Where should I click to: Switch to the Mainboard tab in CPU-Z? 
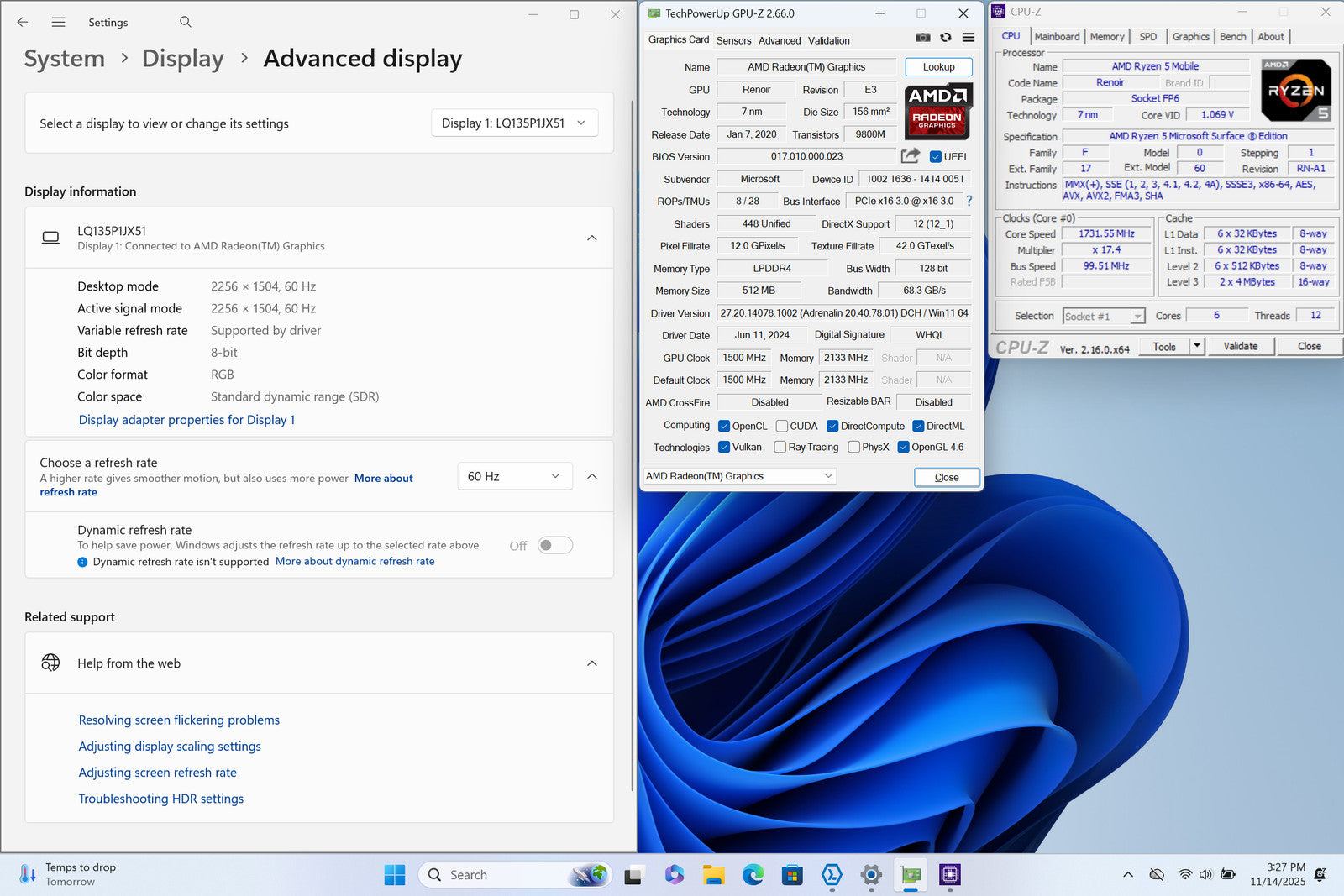tap(1057, 37)
